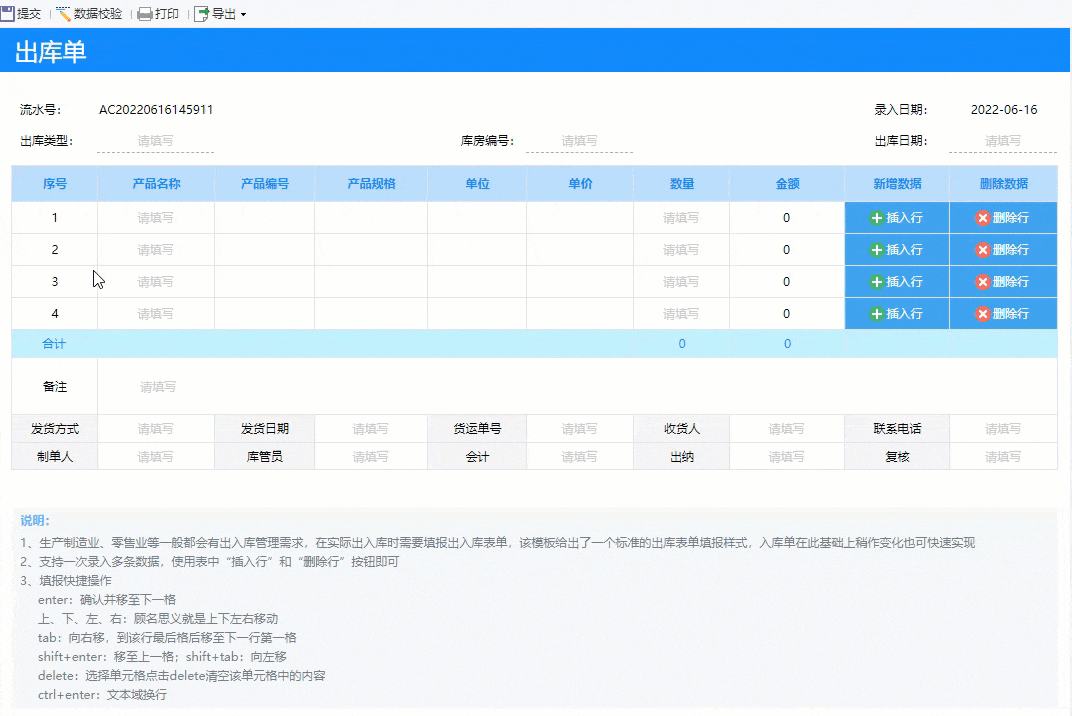This screenshot has width=1072, height=716.
Task: Click quantity cell in row 1
Action: pyautogui.click(x=681, y=217)
